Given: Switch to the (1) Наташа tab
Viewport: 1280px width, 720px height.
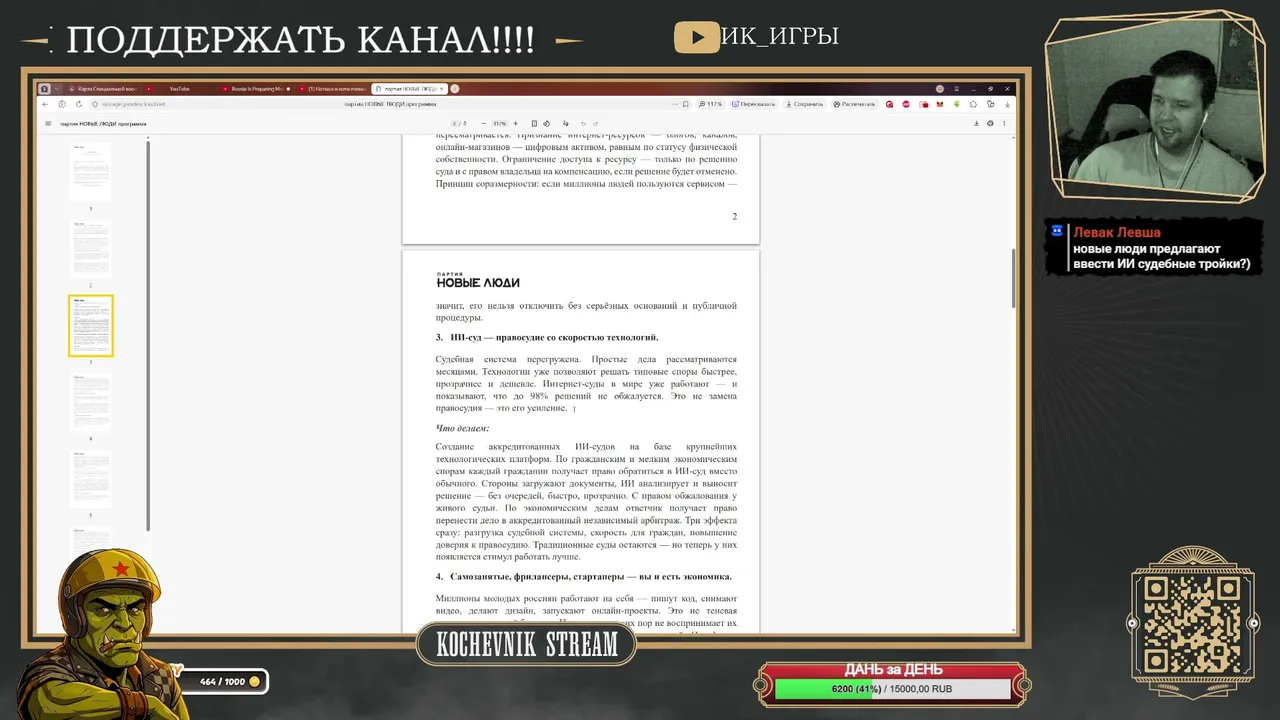Looking at the screenshot, I should (331, 89).
